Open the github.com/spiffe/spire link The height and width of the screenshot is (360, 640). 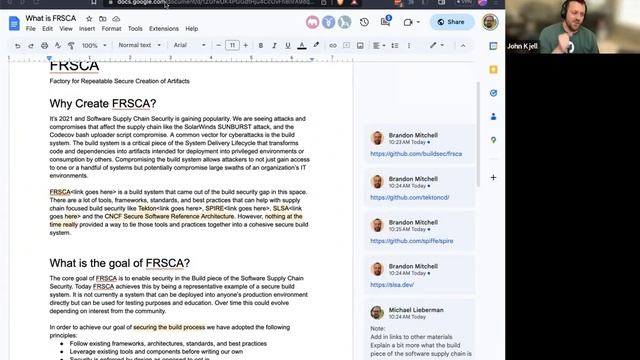(x=411, y=241)
